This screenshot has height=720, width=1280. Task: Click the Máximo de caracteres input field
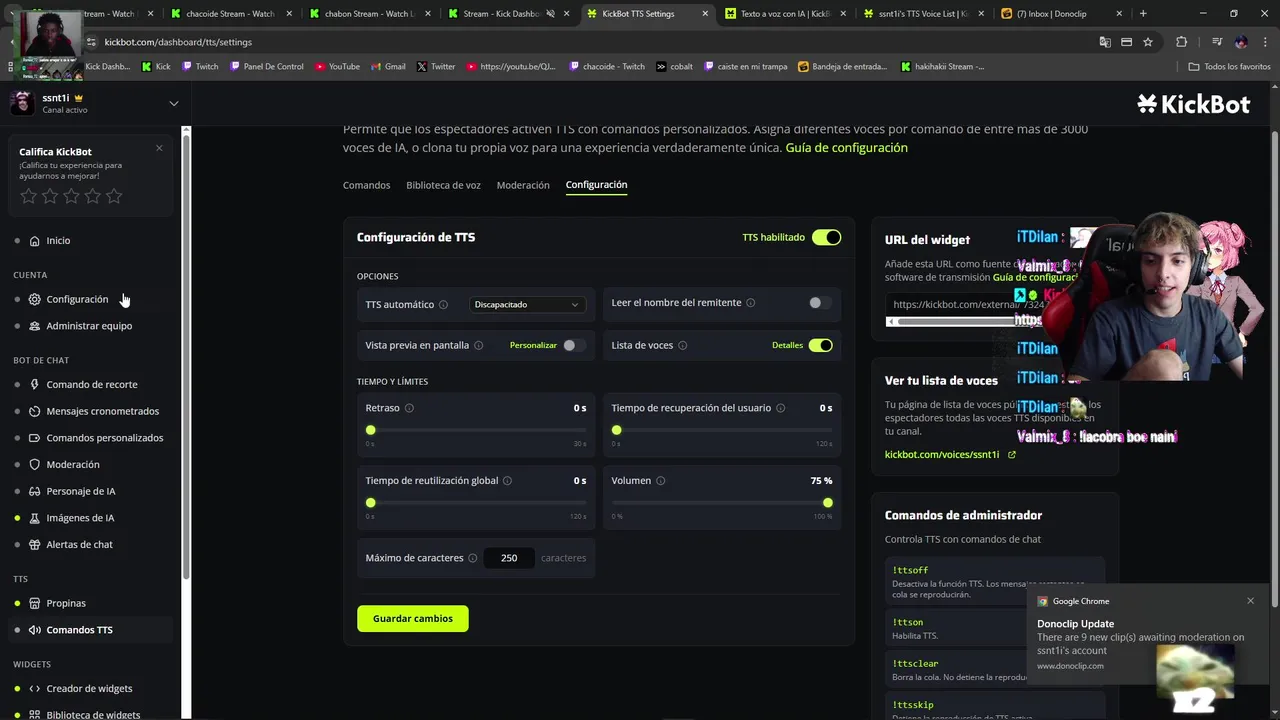point(509,558)
